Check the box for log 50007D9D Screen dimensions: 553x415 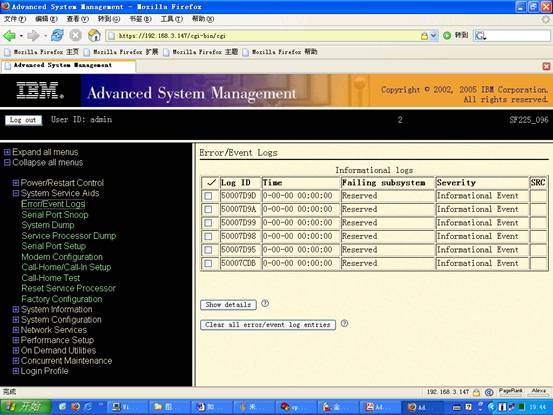pyautogui.click(x=208, y=196)
